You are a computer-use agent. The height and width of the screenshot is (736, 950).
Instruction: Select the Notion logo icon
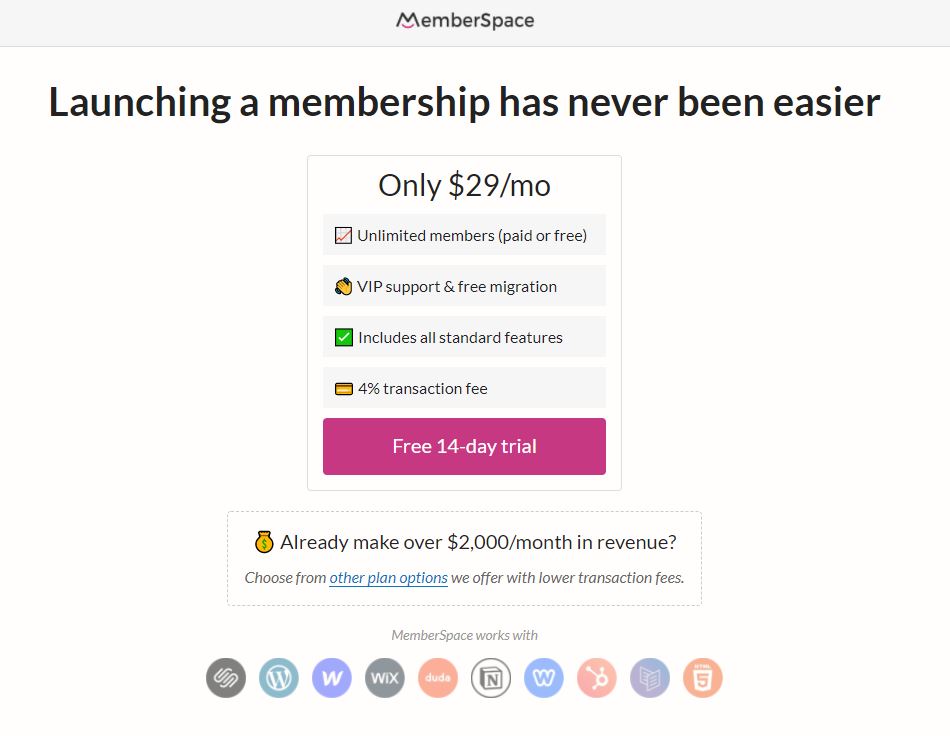point(491,678)
